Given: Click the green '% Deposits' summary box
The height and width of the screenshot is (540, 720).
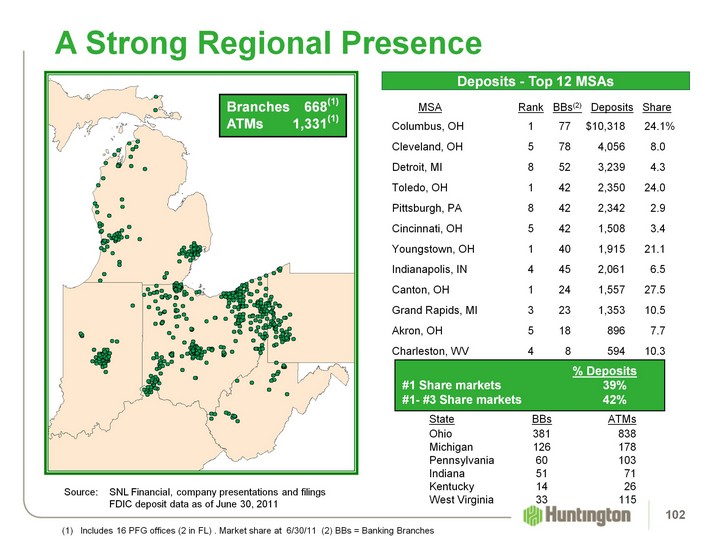Looking at the screenshot, I should 535,386.
